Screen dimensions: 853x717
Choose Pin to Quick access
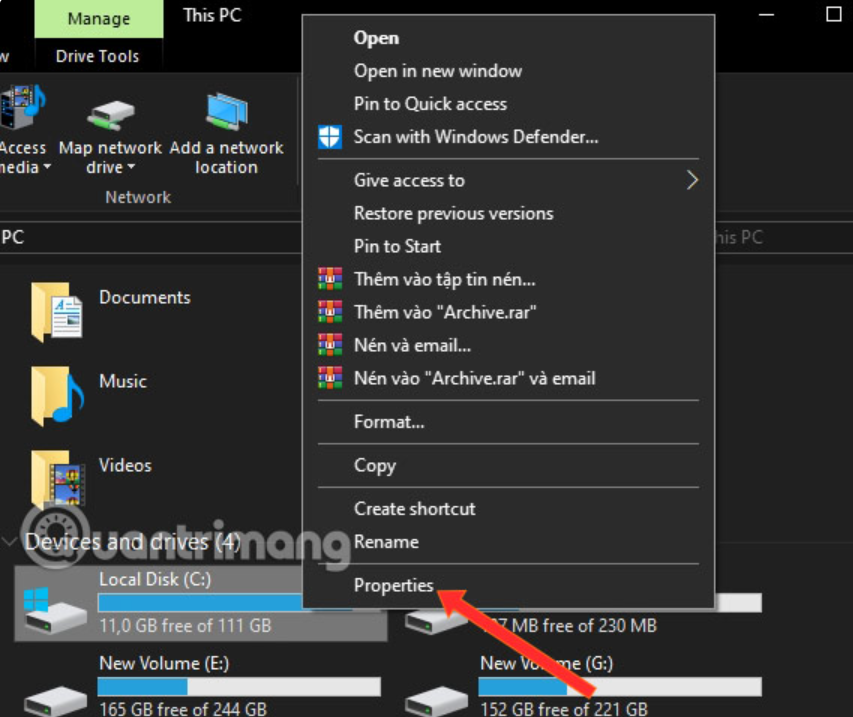(x=430, y=104)
